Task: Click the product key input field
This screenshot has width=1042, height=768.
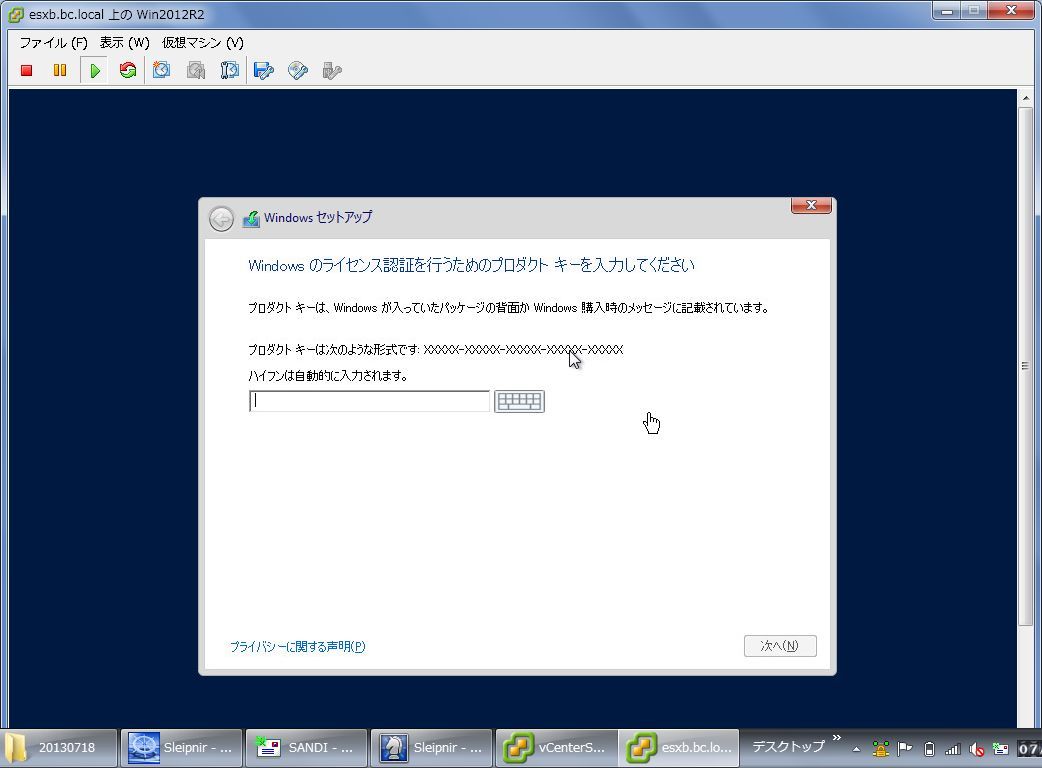Action: pos(369,401)
